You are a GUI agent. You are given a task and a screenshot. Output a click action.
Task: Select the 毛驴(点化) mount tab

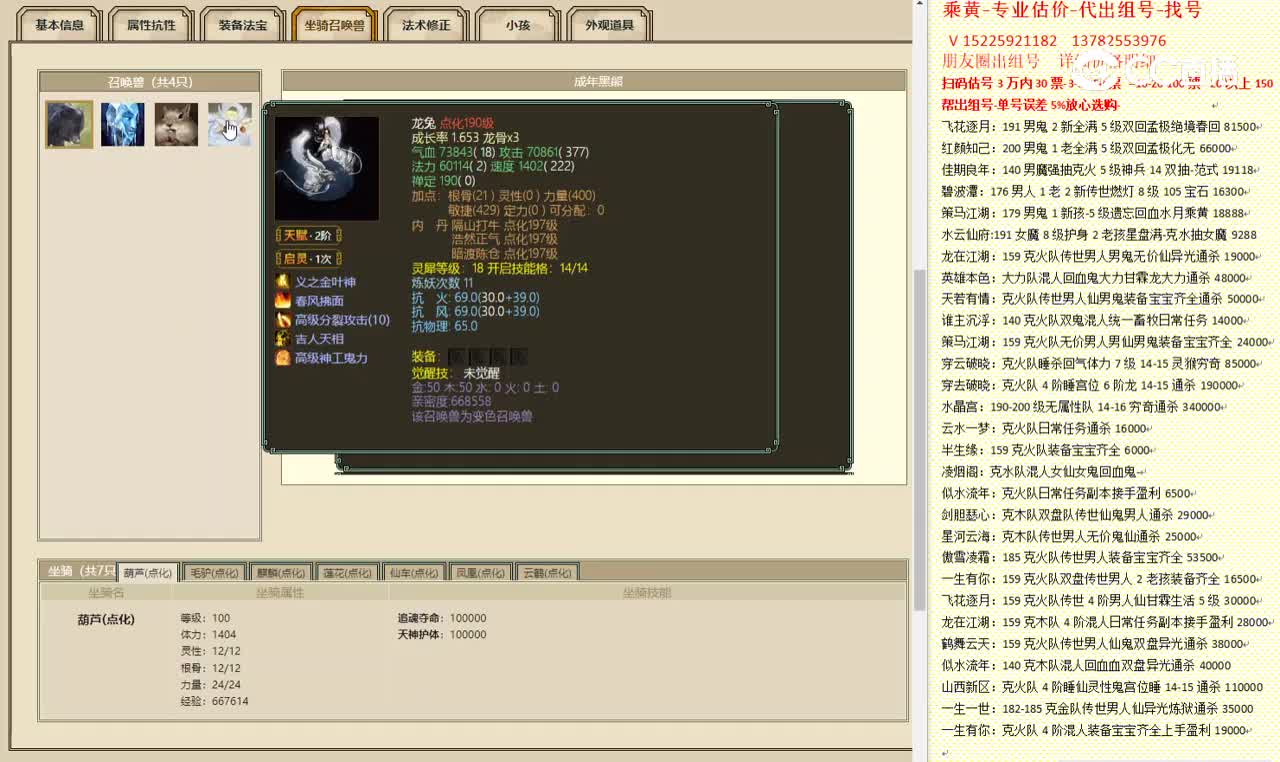[x=214, y=573]
